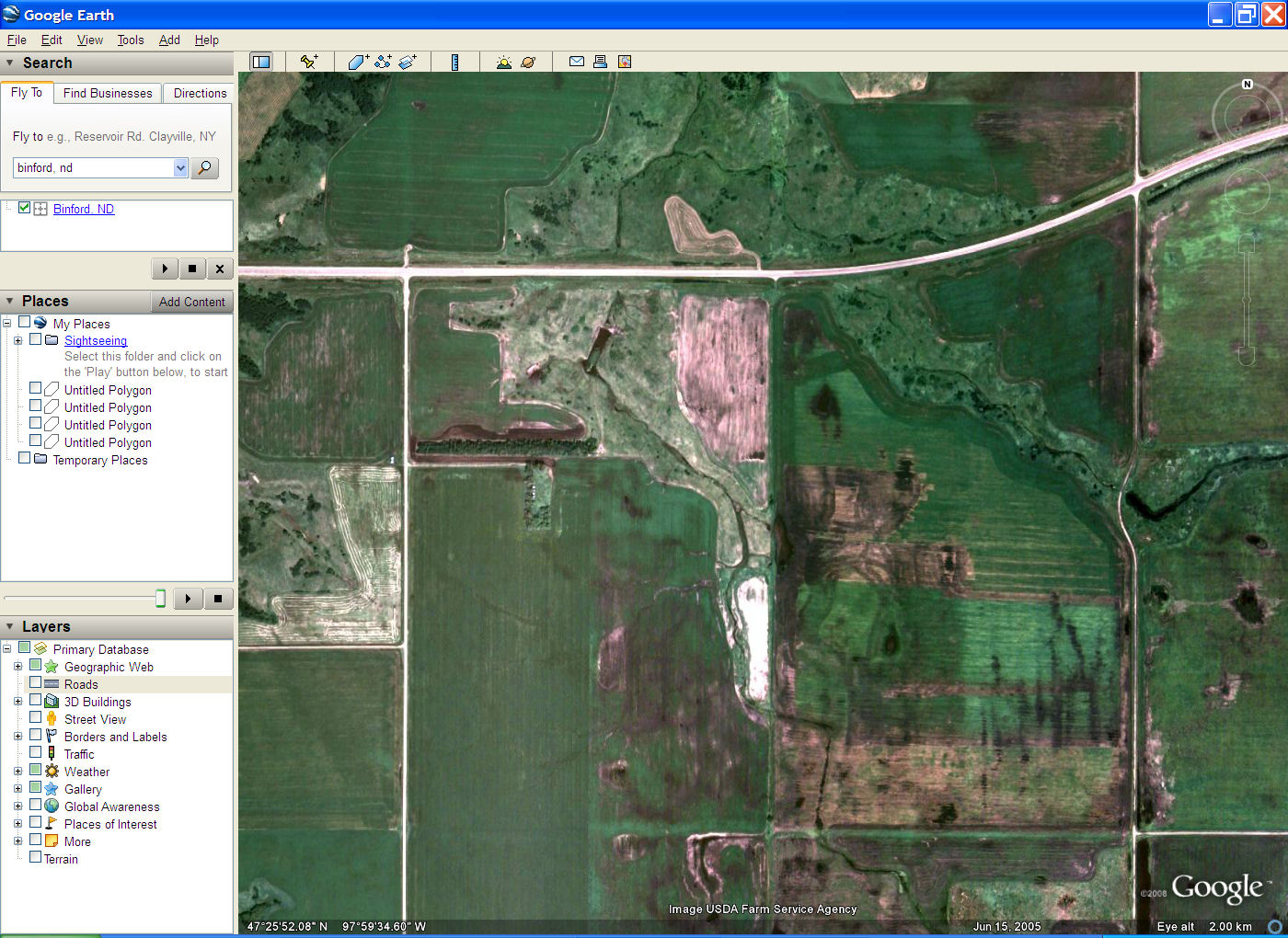This screenshot has width=1288, height=938.
Task: Expand the Sightseeing folder tree node
Action: click(x=17, y=340)
